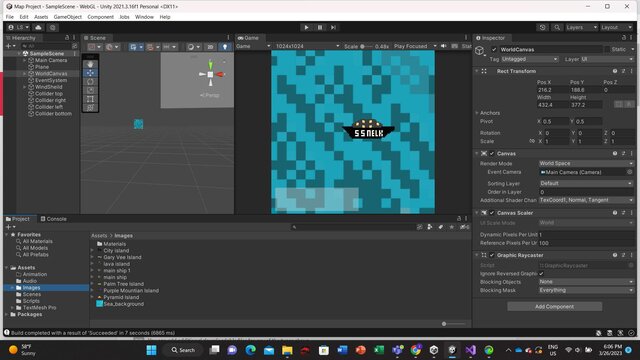Toggle 2D mode in Scene view
Viewport: 640px width, 360px height.
pos(210,47)
